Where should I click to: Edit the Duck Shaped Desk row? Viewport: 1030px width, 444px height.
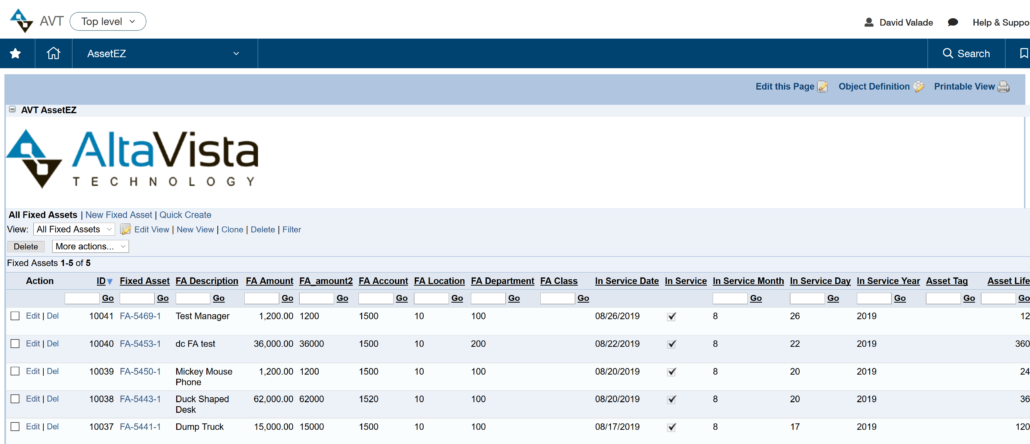(33, 399)
